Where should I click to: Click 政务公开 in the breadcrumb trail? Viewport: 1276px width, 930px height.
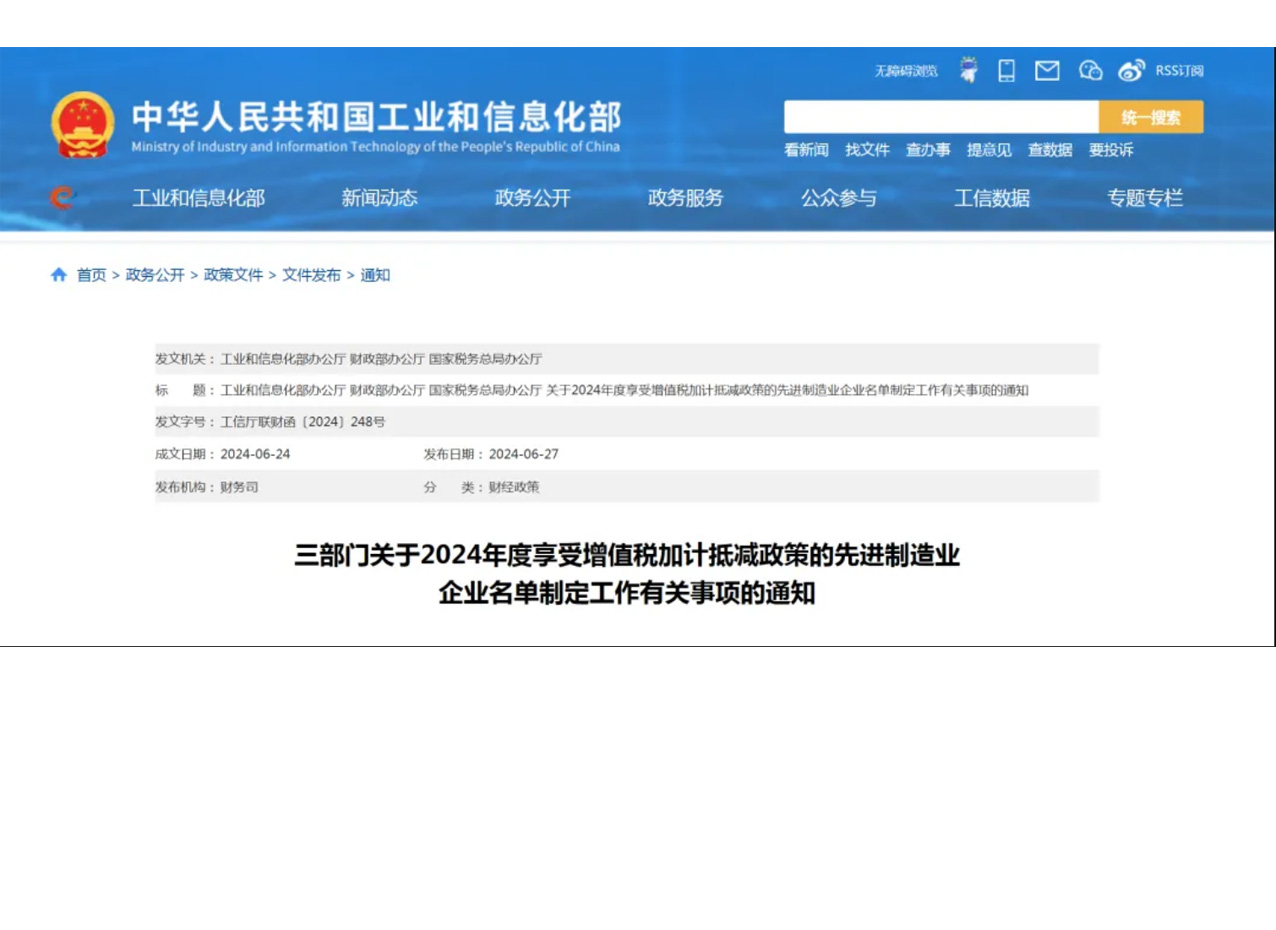(155, 275)
